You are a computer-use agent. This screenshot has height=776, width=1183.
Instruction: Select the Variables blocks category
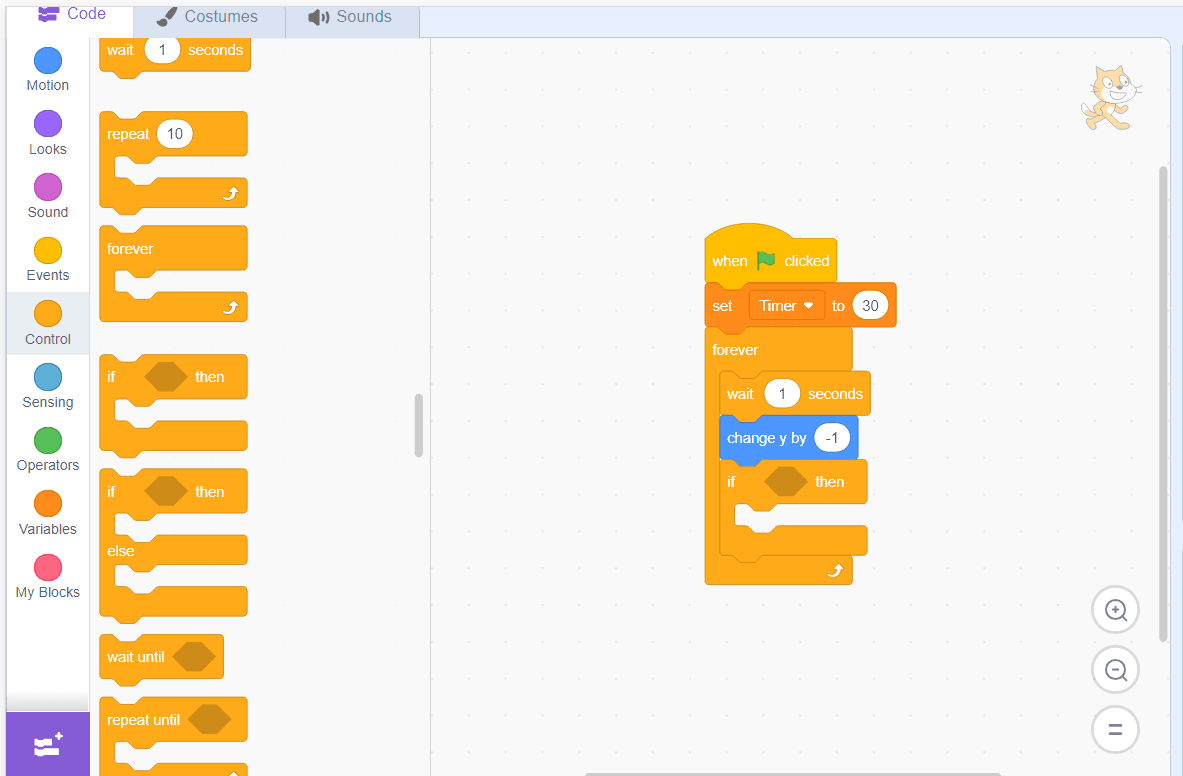point(48,514)
